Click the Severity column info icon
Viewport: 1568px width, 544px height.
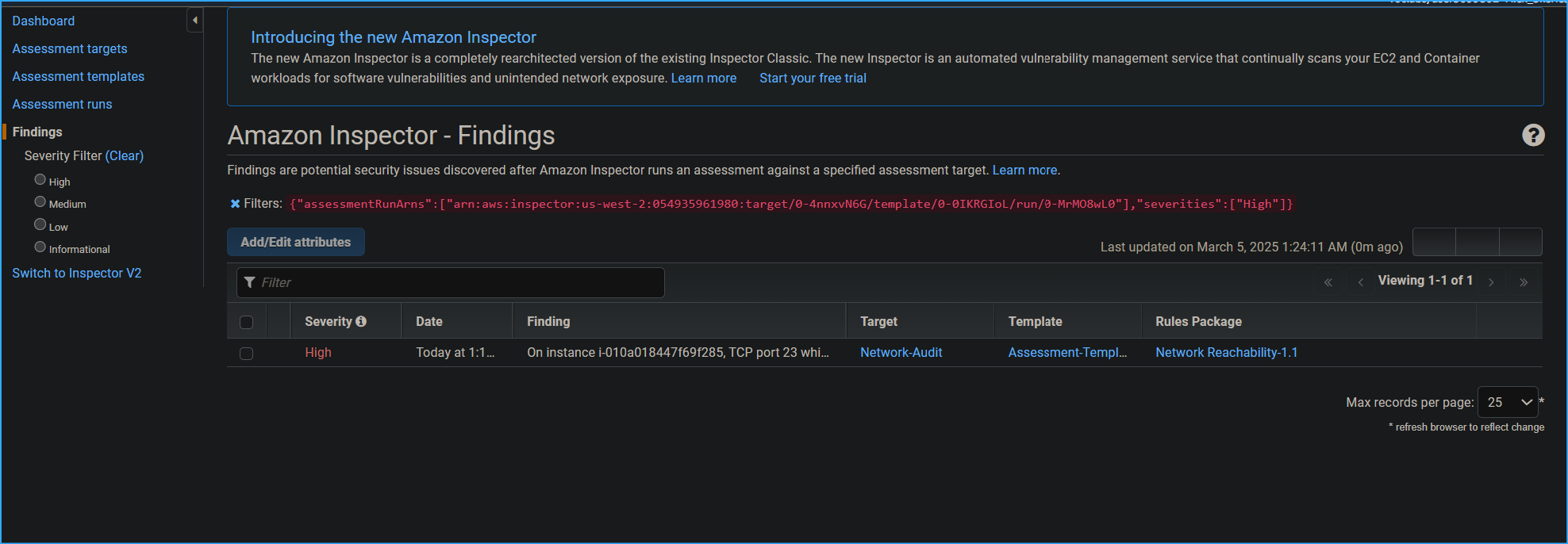click(361, 321)
